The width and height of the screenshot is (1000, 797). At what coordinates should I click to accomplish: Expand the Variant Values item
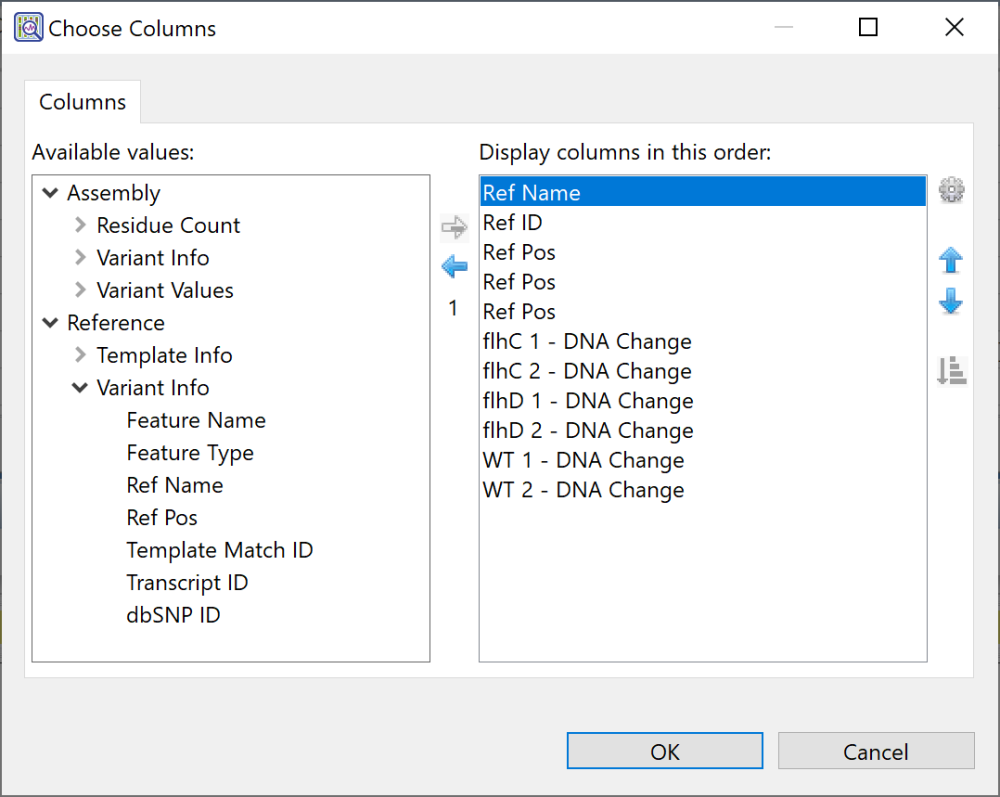[x=79, y=290]
